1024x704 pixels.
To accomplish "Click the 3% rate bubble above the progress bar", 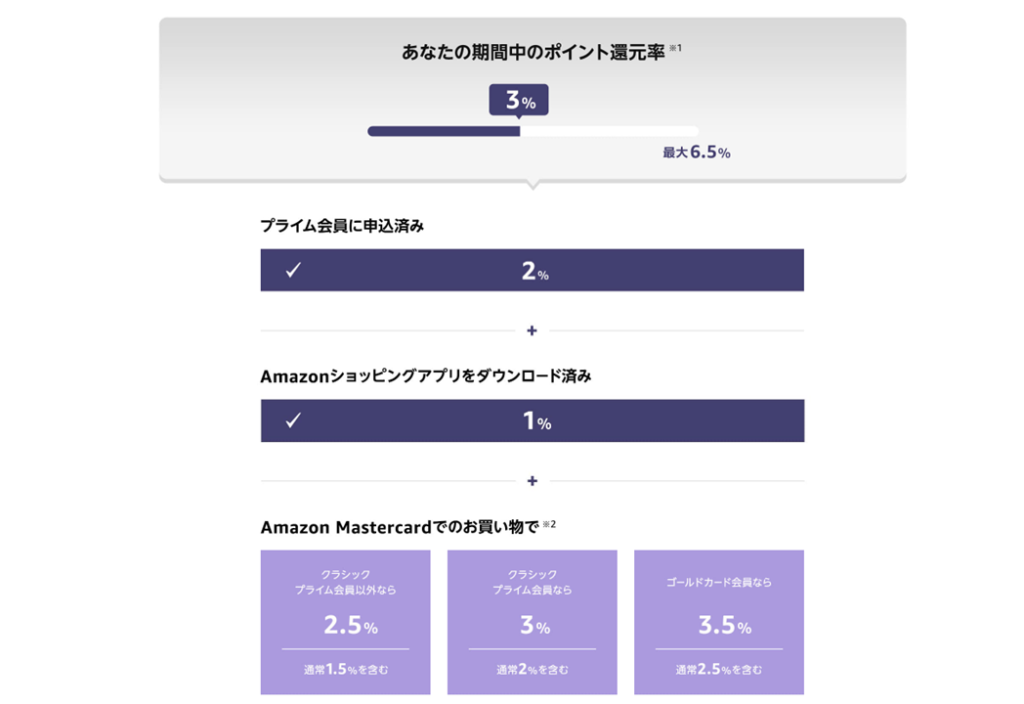I will coord(519,100).
